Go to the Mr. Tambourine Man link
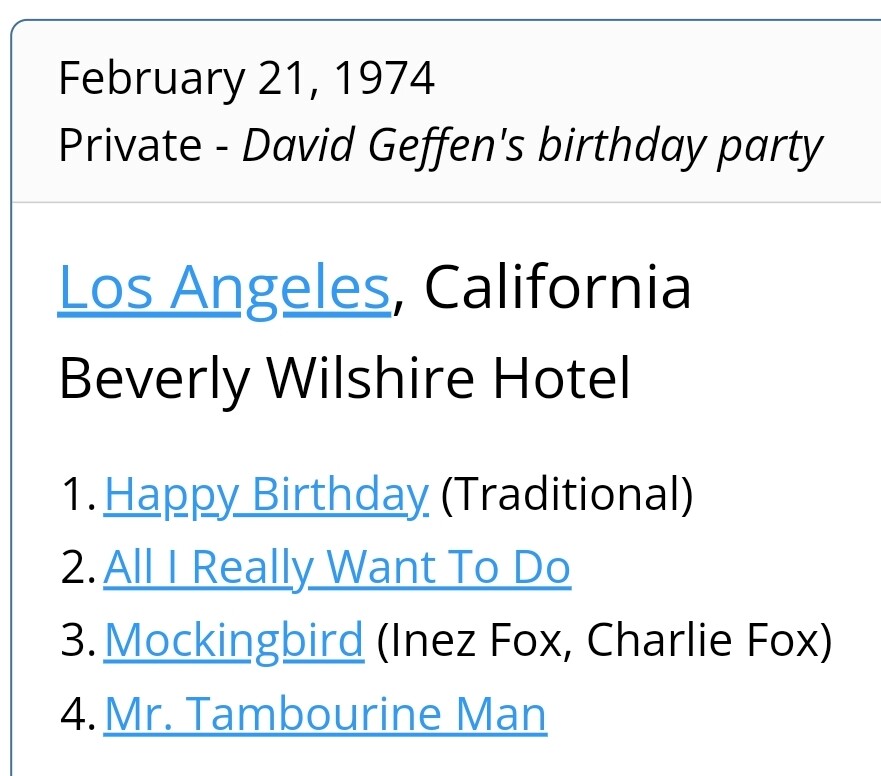 pyautogui.click(x=325, y=714)
